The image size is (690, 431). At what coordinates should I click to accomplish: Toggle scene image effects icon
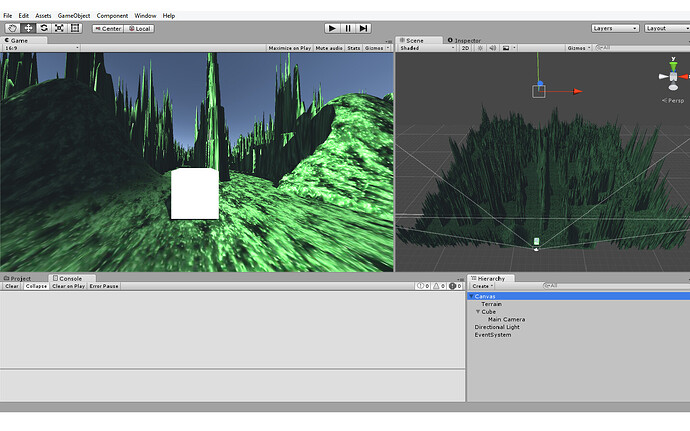click(x=506, y=48)
